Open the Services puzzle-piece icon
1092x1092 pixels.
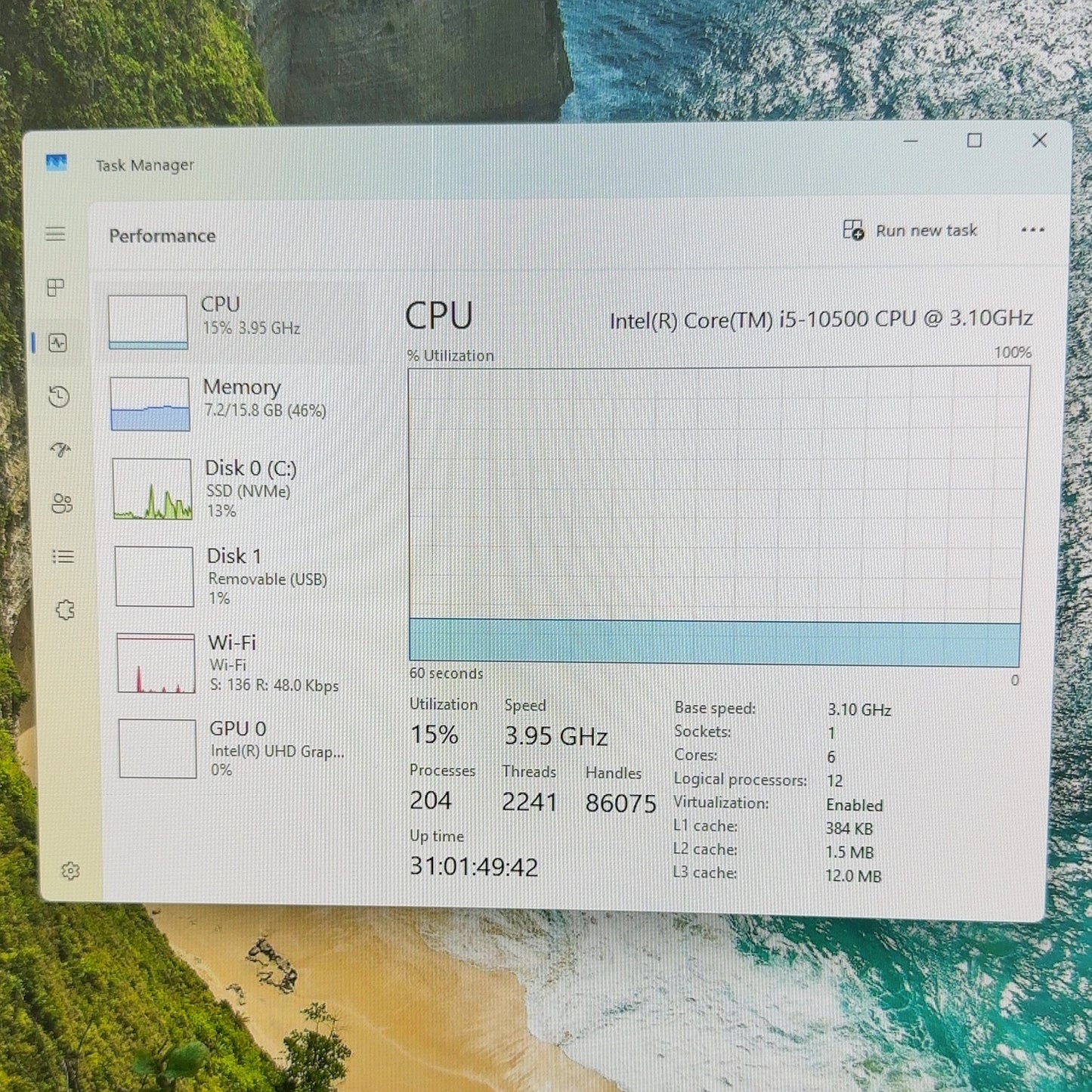[x=65, y=610]
